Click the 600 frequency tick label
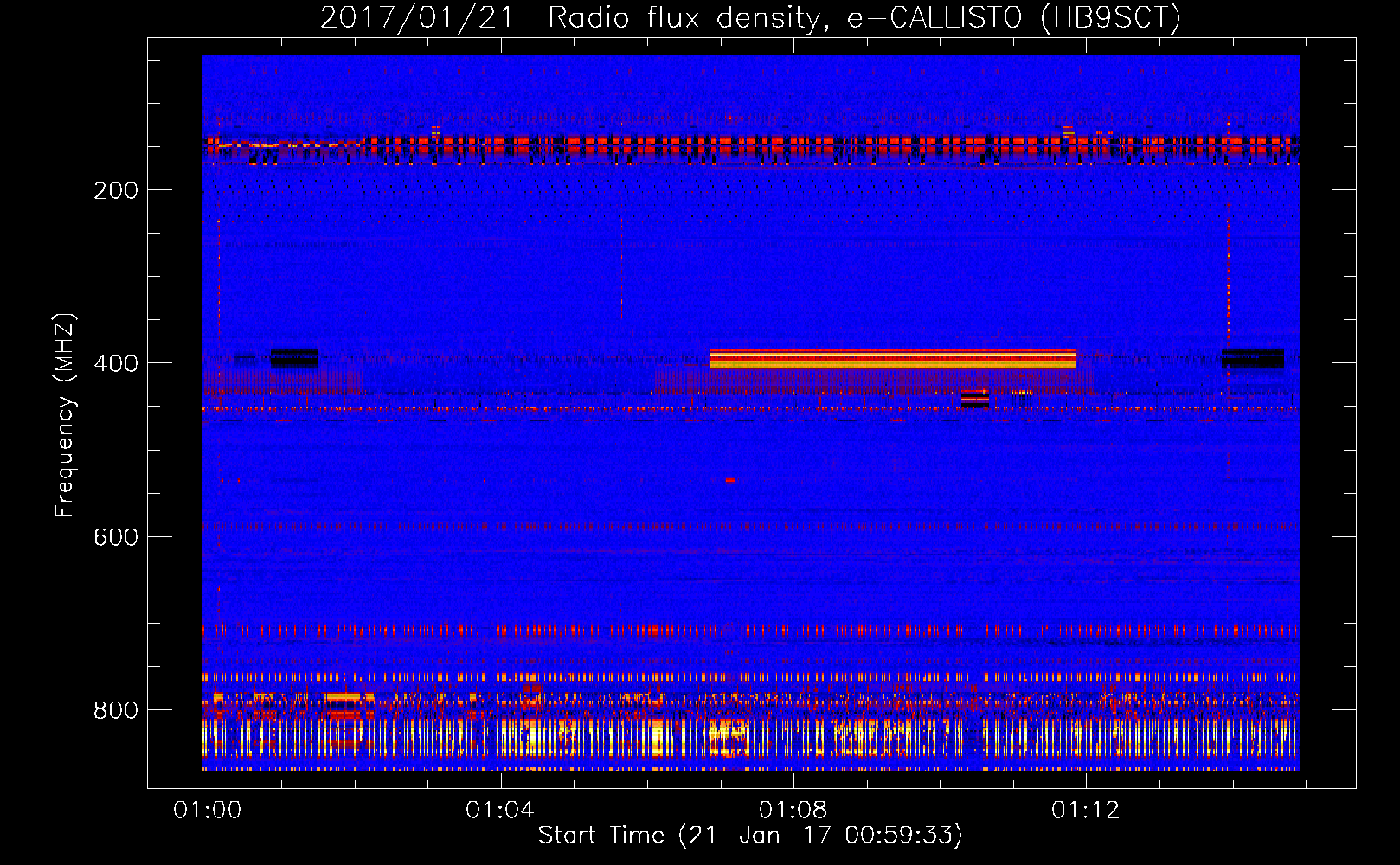This screenshot has height=865, width=1400. pyautogui.click(x=116, y=537)
